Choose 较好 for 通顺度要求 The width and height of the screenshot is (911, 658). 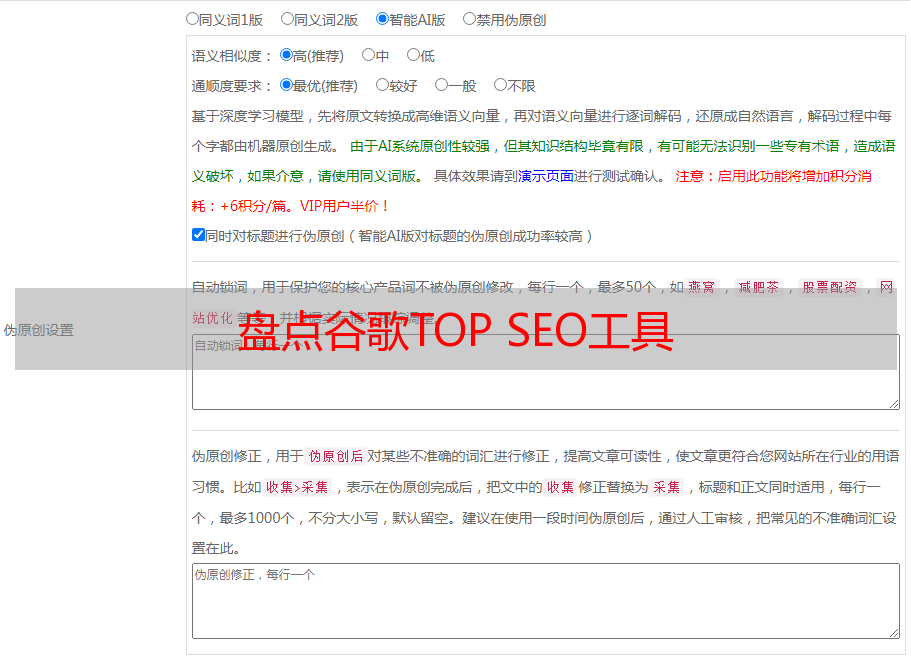pos(382,85)
